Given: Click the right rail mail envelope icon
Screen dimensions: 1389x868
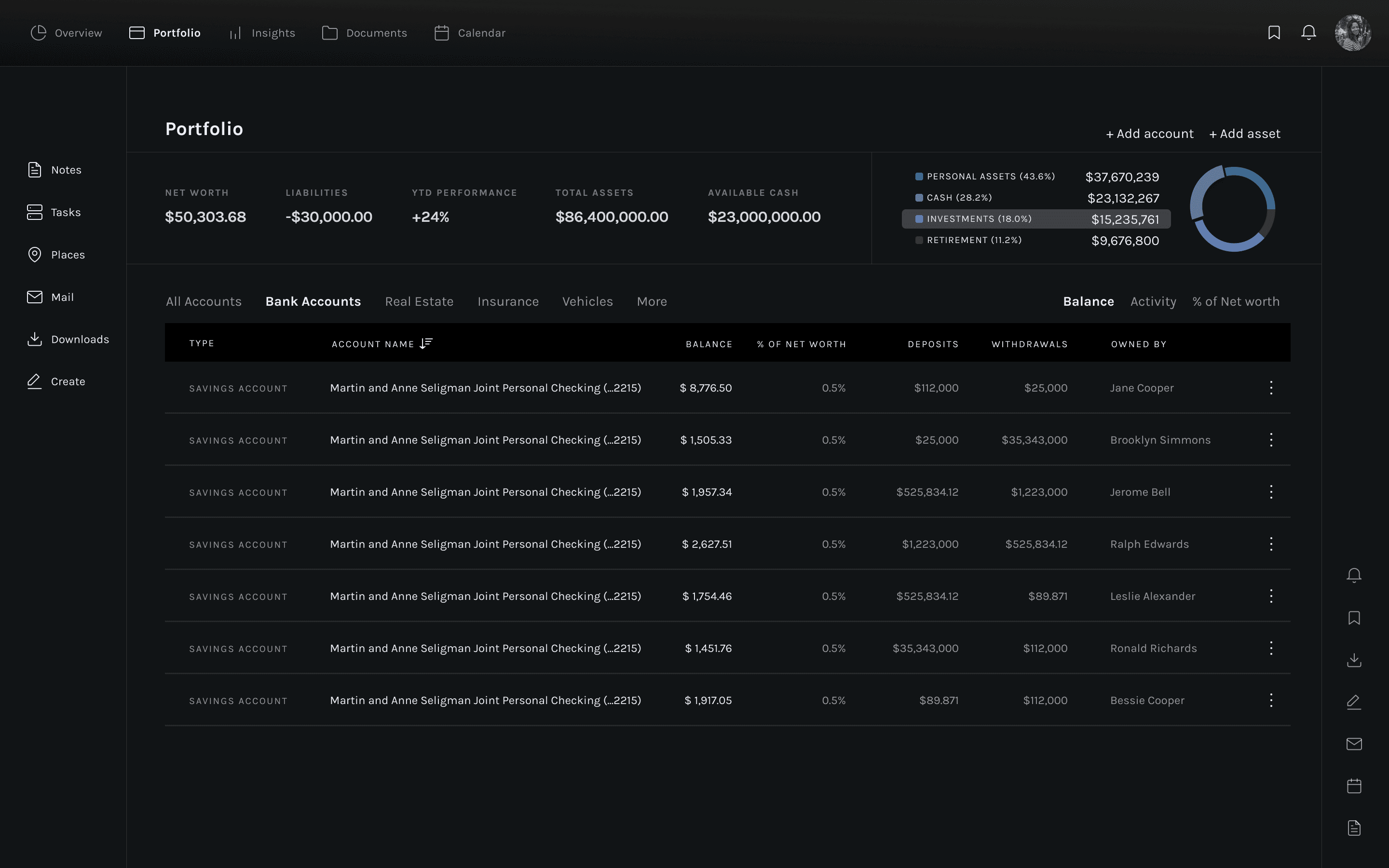Looking at the screenshot, I should point(1353,744).
